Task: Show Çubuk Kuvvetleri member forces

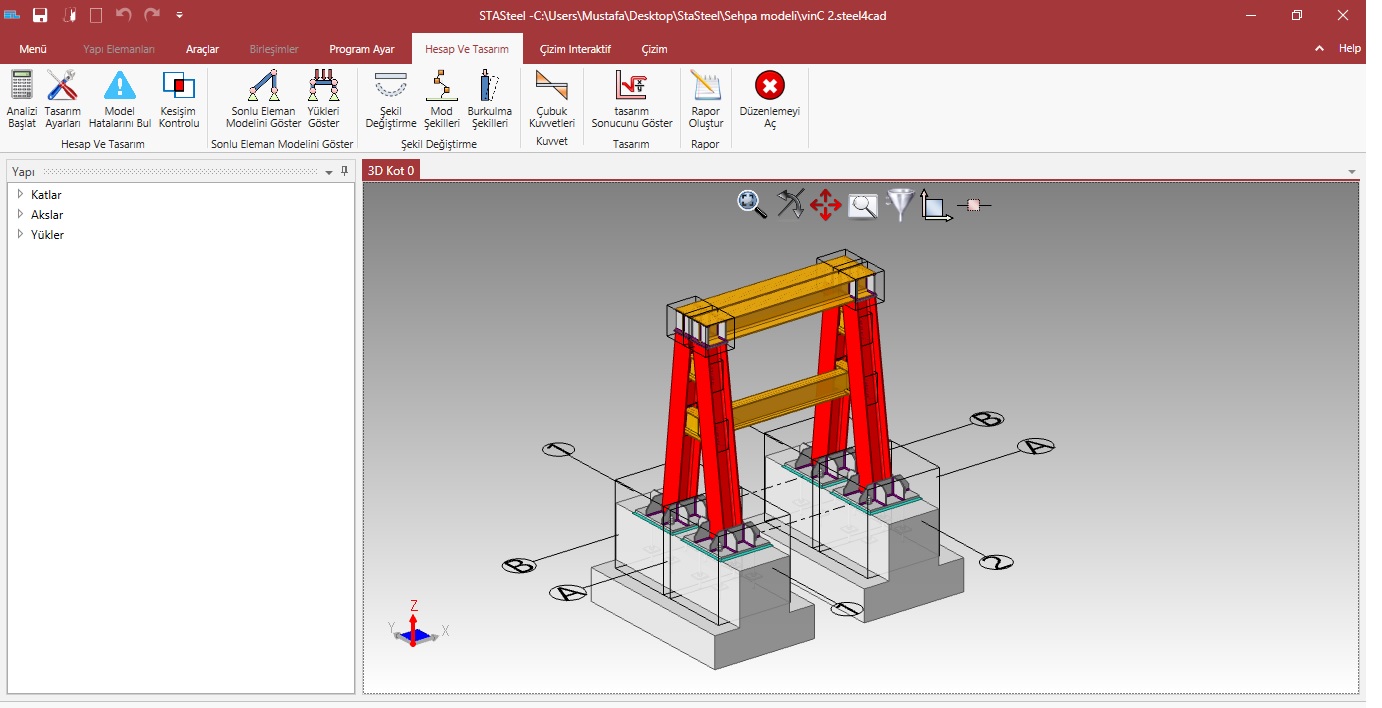Action: 551,98
